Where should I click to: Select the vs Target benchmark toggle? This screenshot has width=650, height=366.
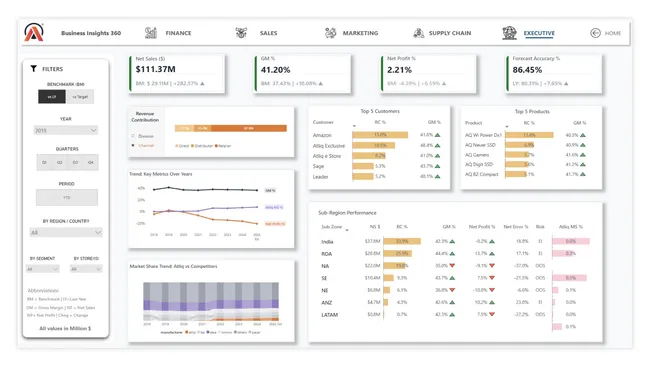click(x=80, y=97)
